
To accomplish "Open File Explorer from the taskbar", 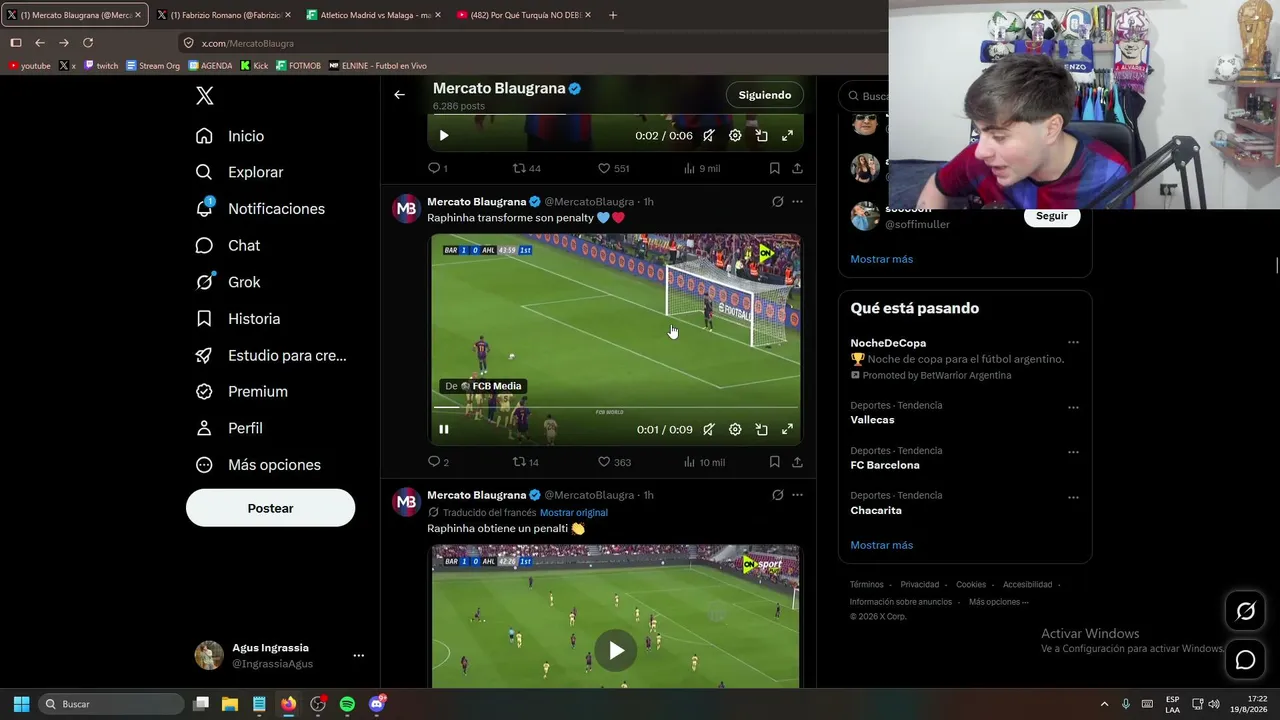I will [x=230, y=704].
